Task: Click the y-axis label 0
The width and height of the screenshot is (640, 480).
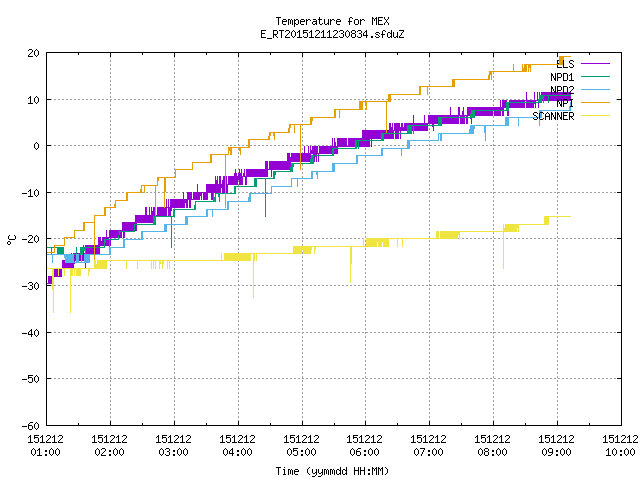Action: (37, 146)
